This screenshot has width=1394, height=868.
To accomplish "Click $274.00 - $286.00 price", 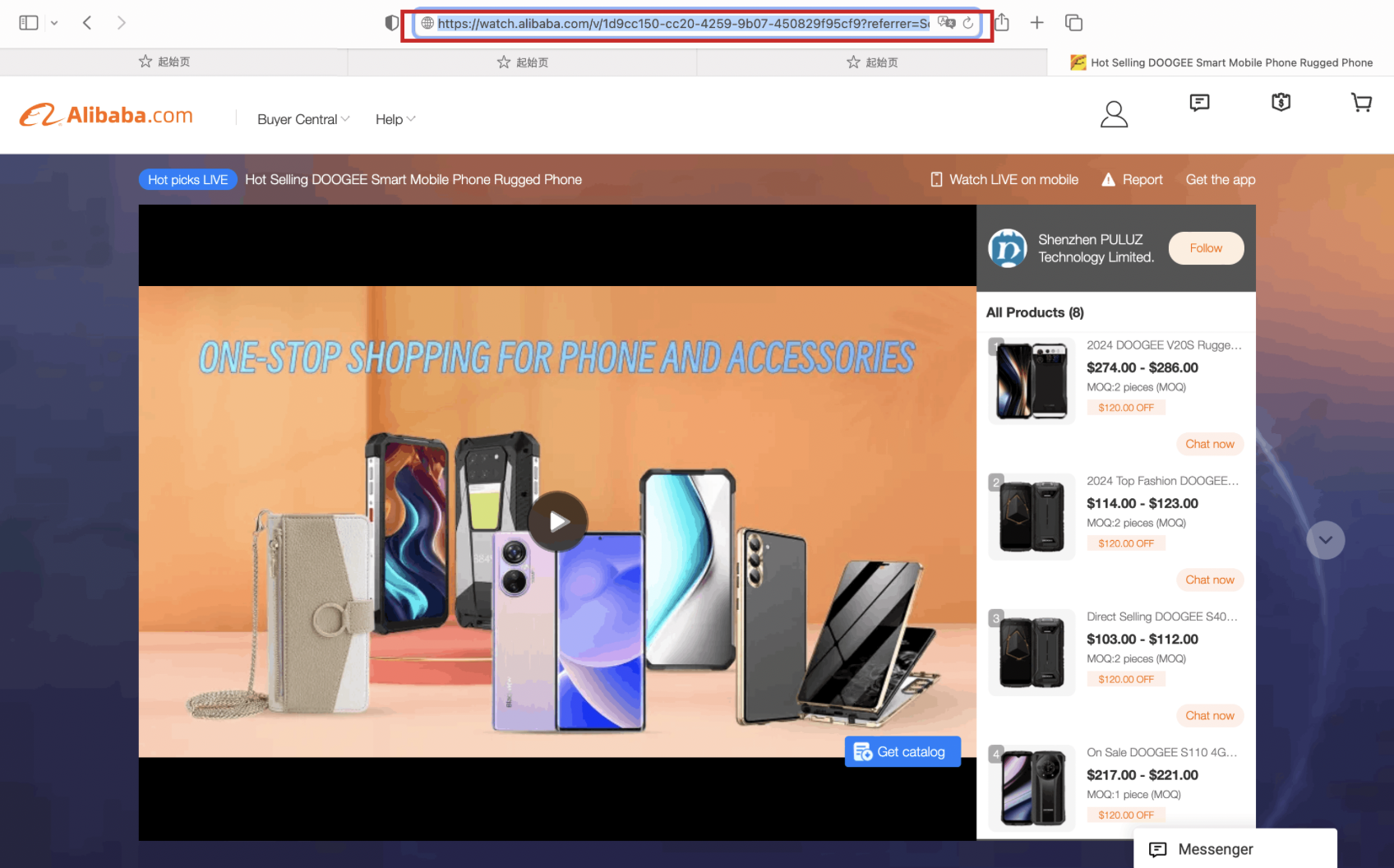I will (x=1142, y=367).
